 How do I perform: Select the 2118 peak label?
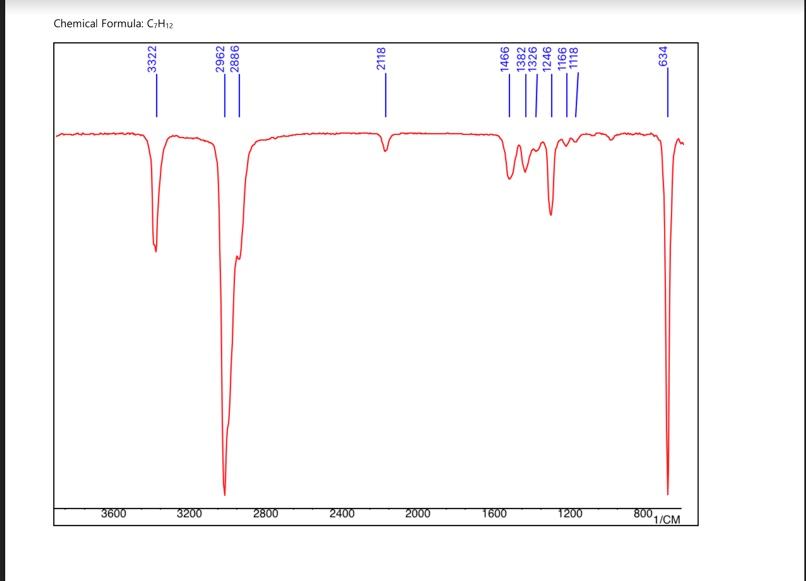[381, 59]
